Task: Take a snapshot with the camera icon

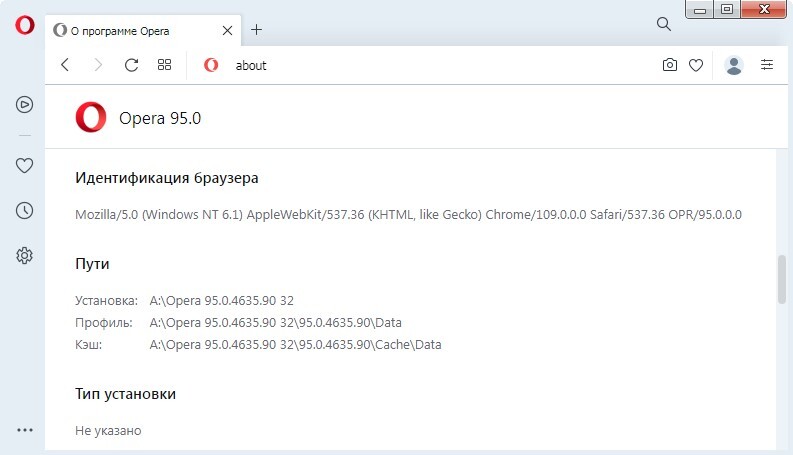Action: pos(670,65)
